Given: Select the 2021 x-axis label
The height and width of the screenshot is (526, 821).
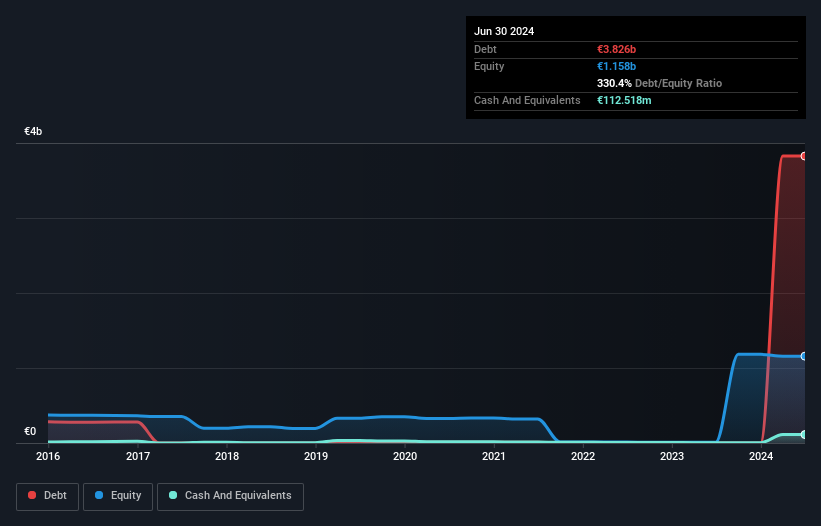Looking at the screenshot, I should pyautogui.click(x=494, y=456).
